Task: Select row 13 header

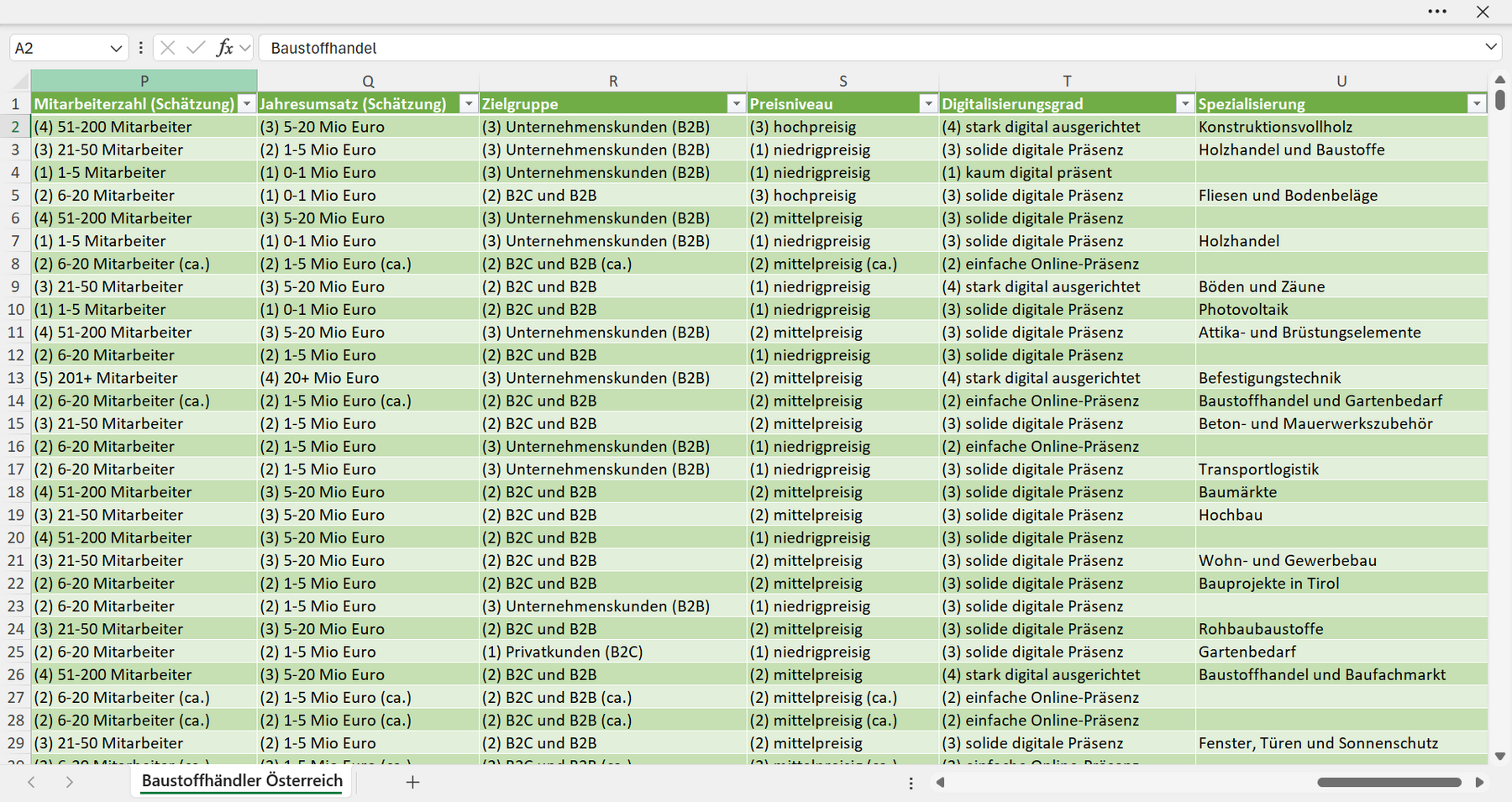Action: (x=15, y=378)
